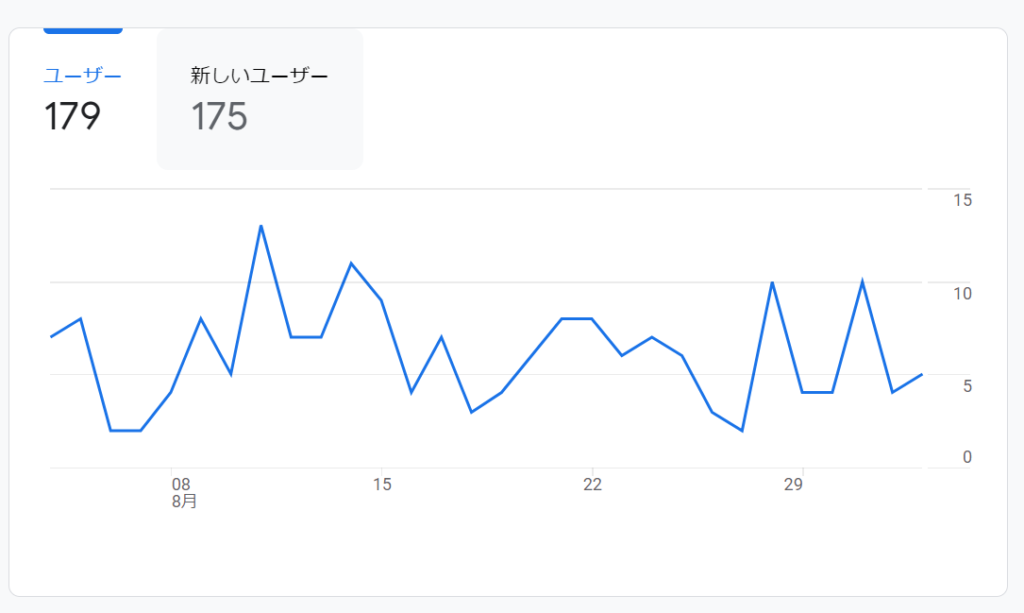
Task: Click the line's final point at the right end
Action: coord(921,374)
